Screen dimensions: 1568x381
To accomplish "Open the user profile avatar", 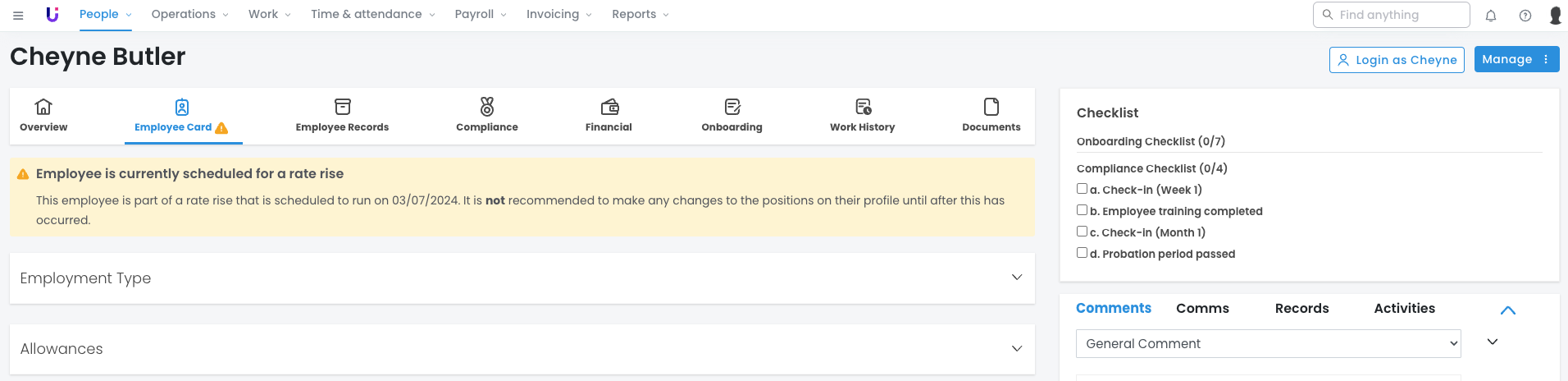I will point(1554,15).
